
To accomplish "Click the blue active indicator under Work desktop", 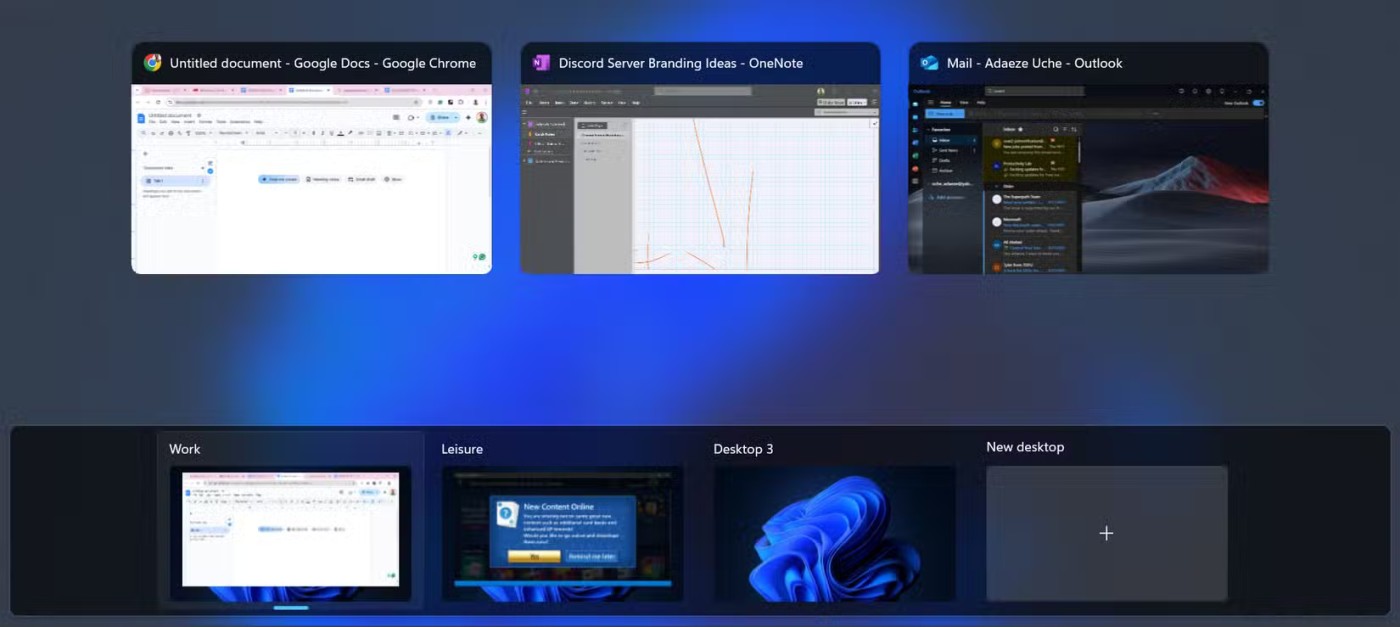I will click(291, 607).
